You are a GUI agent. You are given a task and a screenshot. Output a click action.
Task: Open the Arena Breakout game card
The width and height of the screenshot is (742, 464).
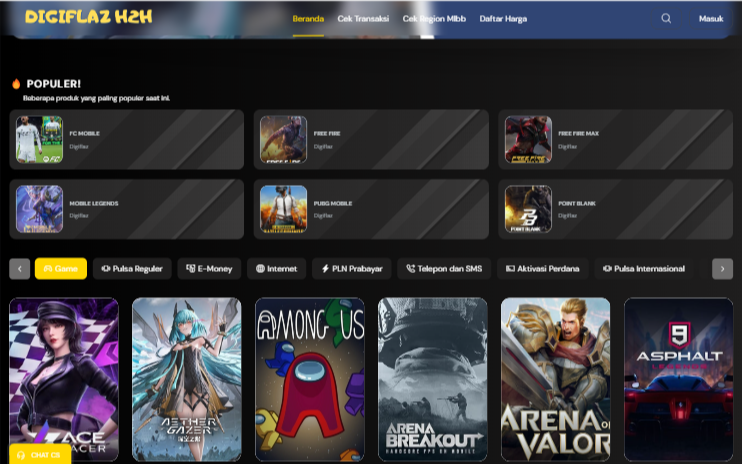point(432,380)
